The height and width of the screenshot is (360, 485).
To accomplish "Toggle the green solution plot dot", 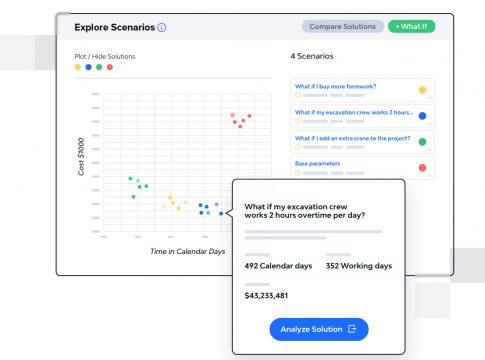I will click(x=99, y=67).
